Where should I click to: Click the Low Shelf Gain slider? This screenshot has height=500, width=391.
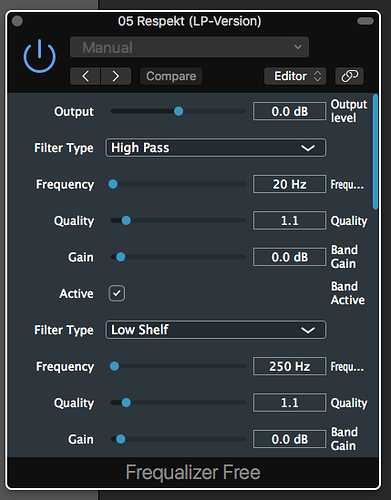[178, 439]
